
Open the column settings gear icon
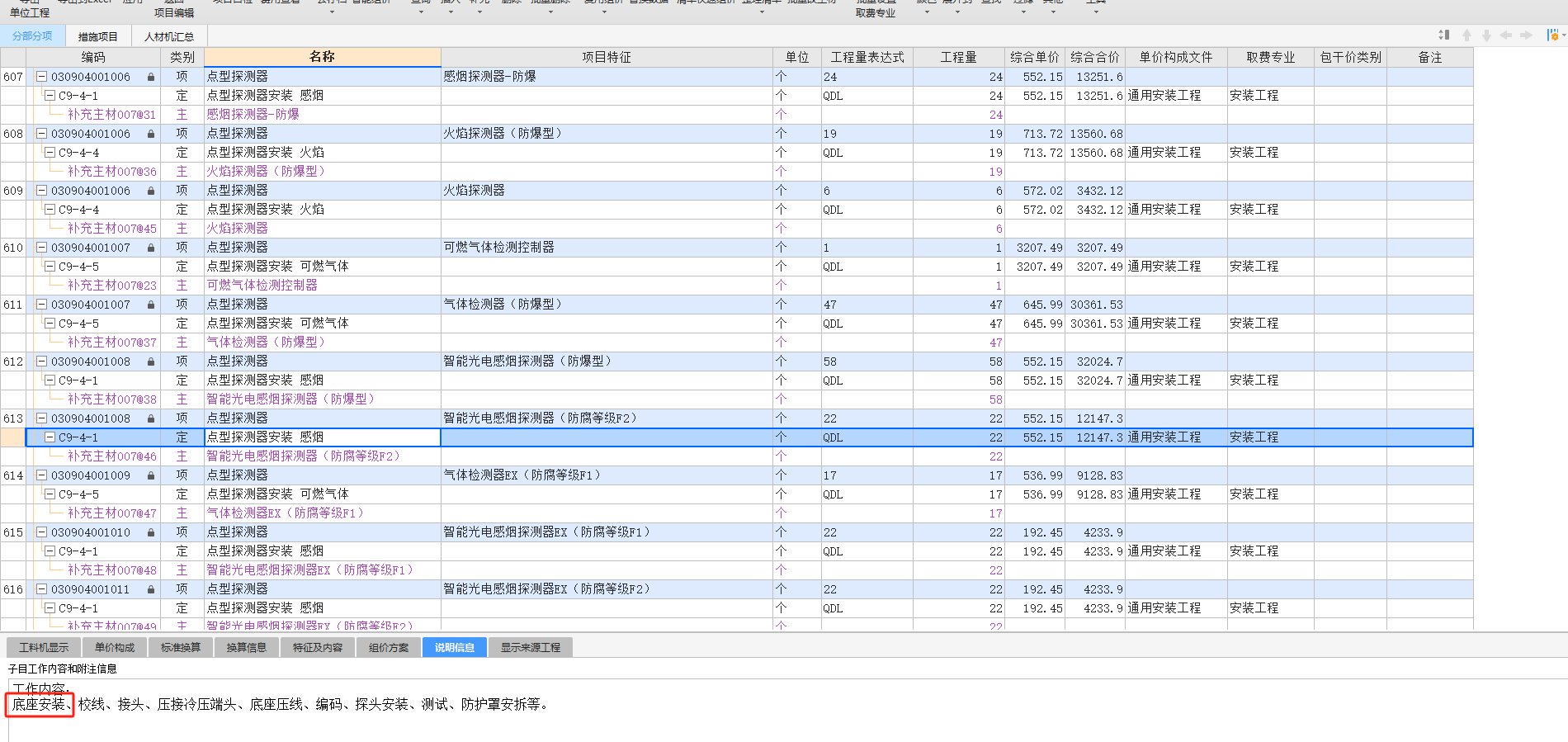[1552, 35]
